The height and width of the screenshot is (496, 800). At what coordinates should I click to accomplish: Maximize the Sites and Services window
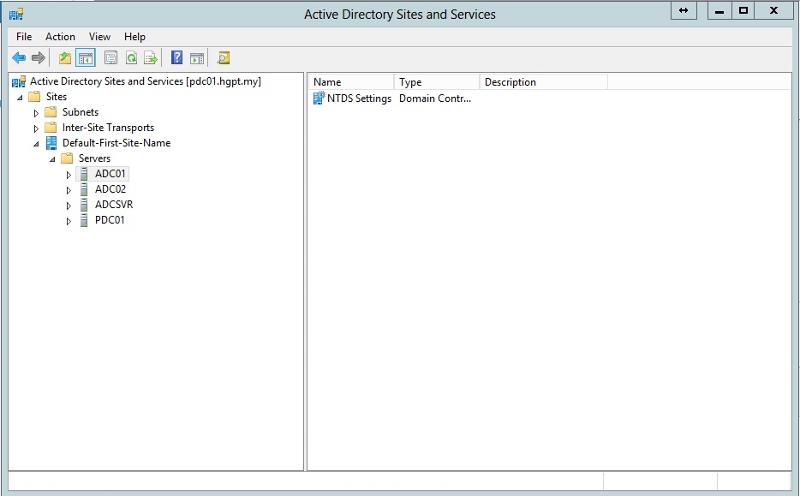(743, 10)
